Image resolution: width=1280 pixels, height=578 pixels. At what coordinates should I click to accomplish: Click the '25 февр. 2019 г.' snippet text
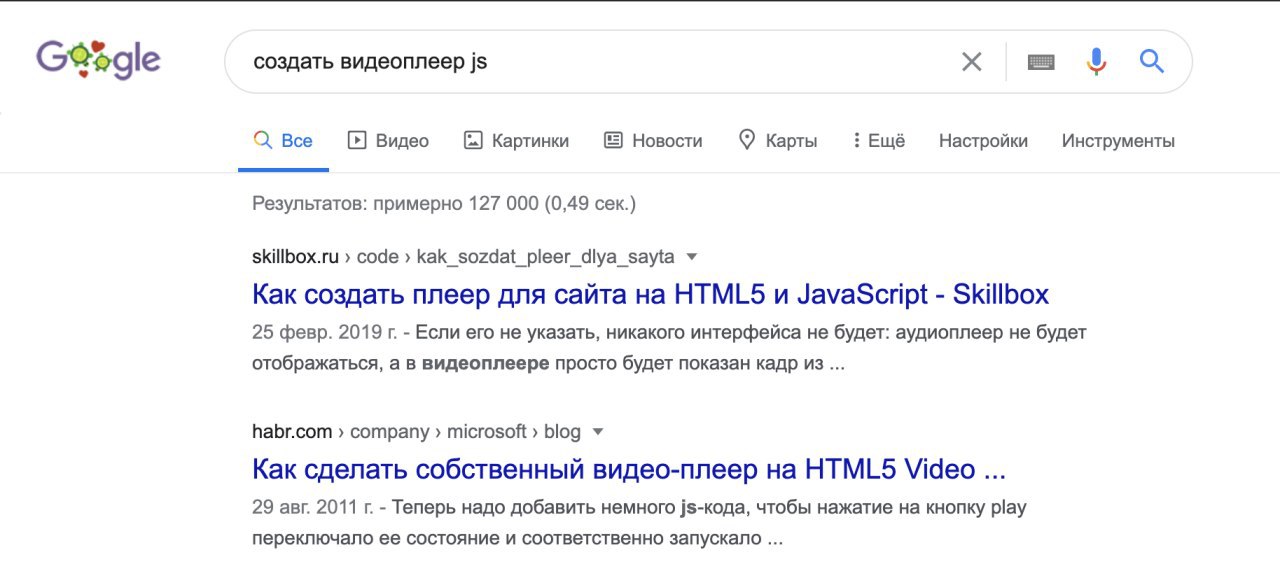[x=326, y=332]
